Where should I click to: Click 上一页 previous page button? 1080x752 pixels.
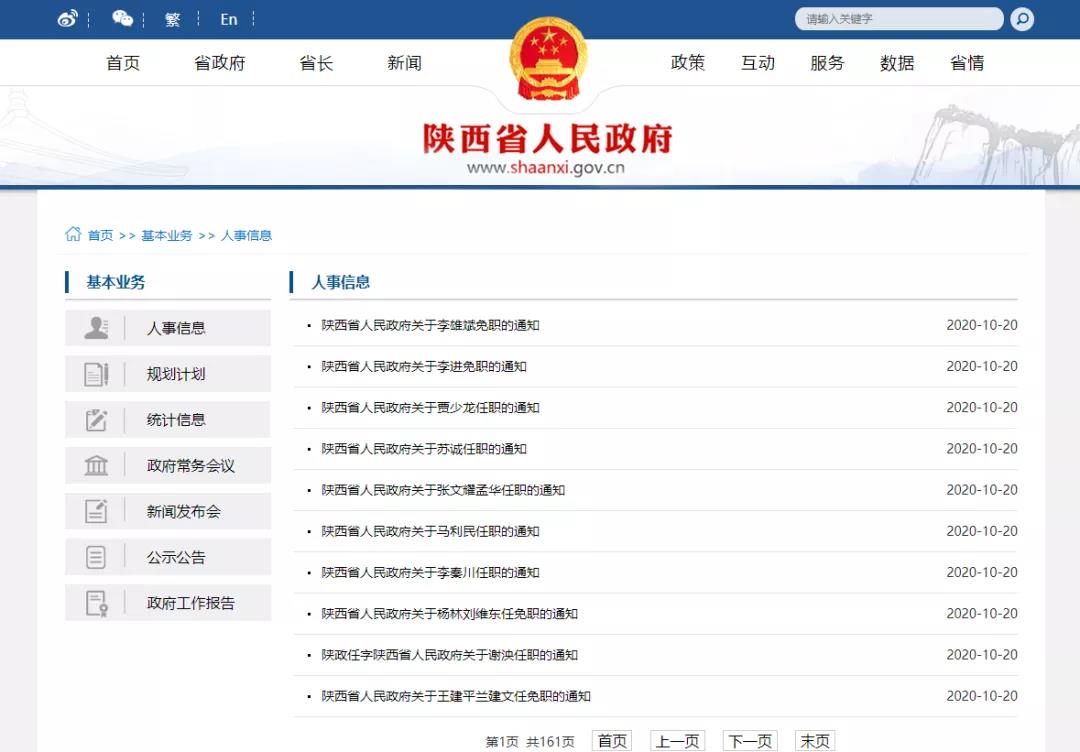coord(677,741)
